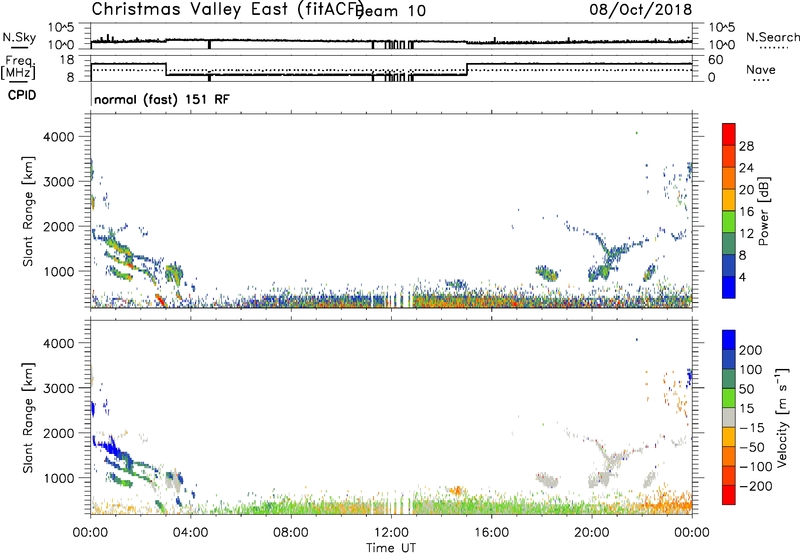Click the 'N.Search' legend label
The image size is (800, 554).
click(772, 37)
